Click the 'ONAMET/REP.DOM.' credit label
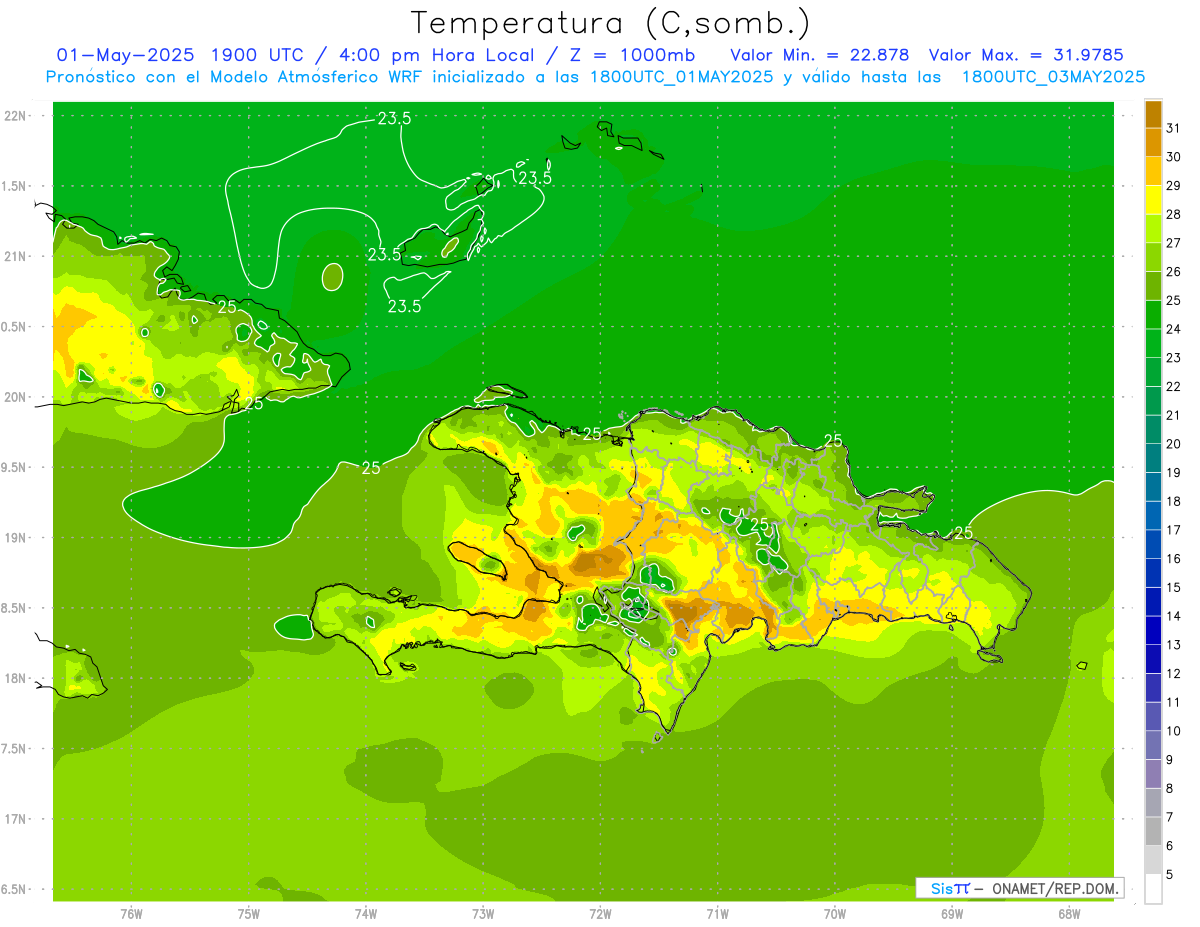Screen dimensions: 1200x927 [1054, 888]
